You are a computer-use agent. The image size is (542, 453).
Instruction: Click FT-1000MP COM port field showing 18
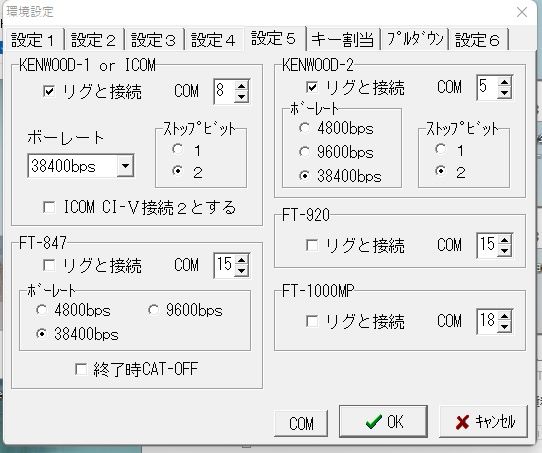488,321
